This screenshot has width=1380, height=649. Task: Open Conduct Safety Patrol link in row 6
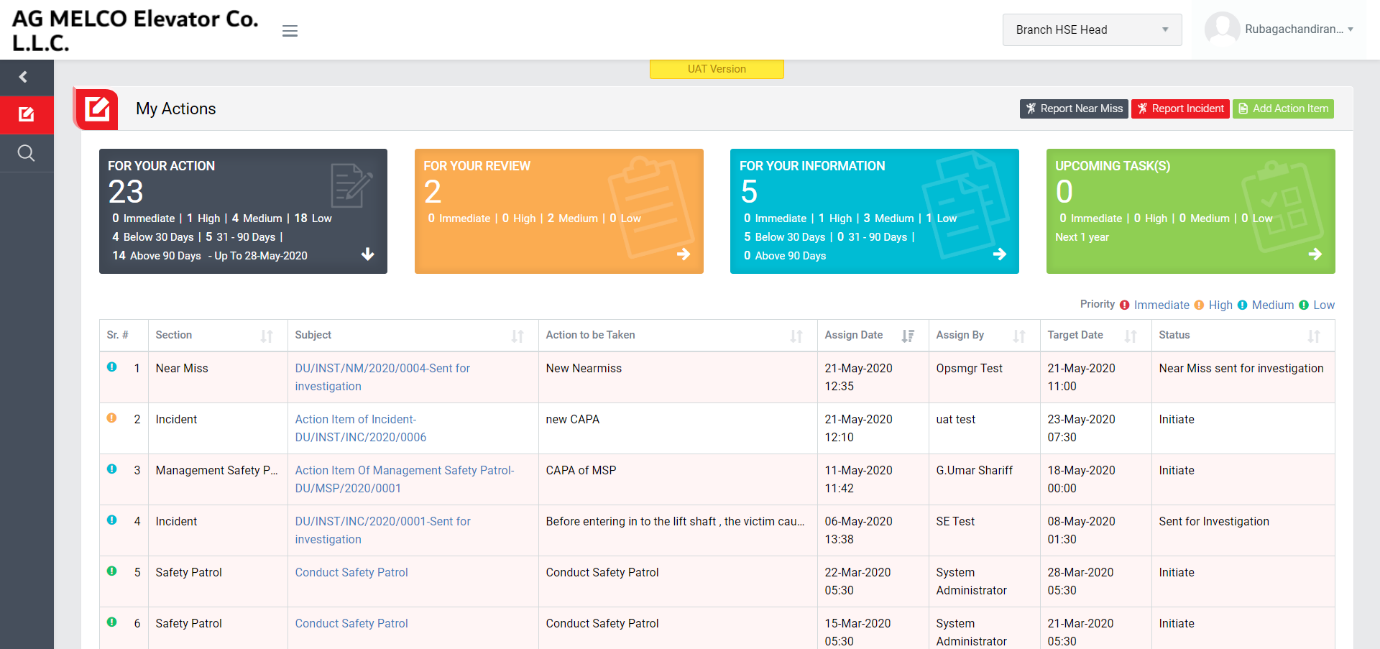tap(351, 623)
